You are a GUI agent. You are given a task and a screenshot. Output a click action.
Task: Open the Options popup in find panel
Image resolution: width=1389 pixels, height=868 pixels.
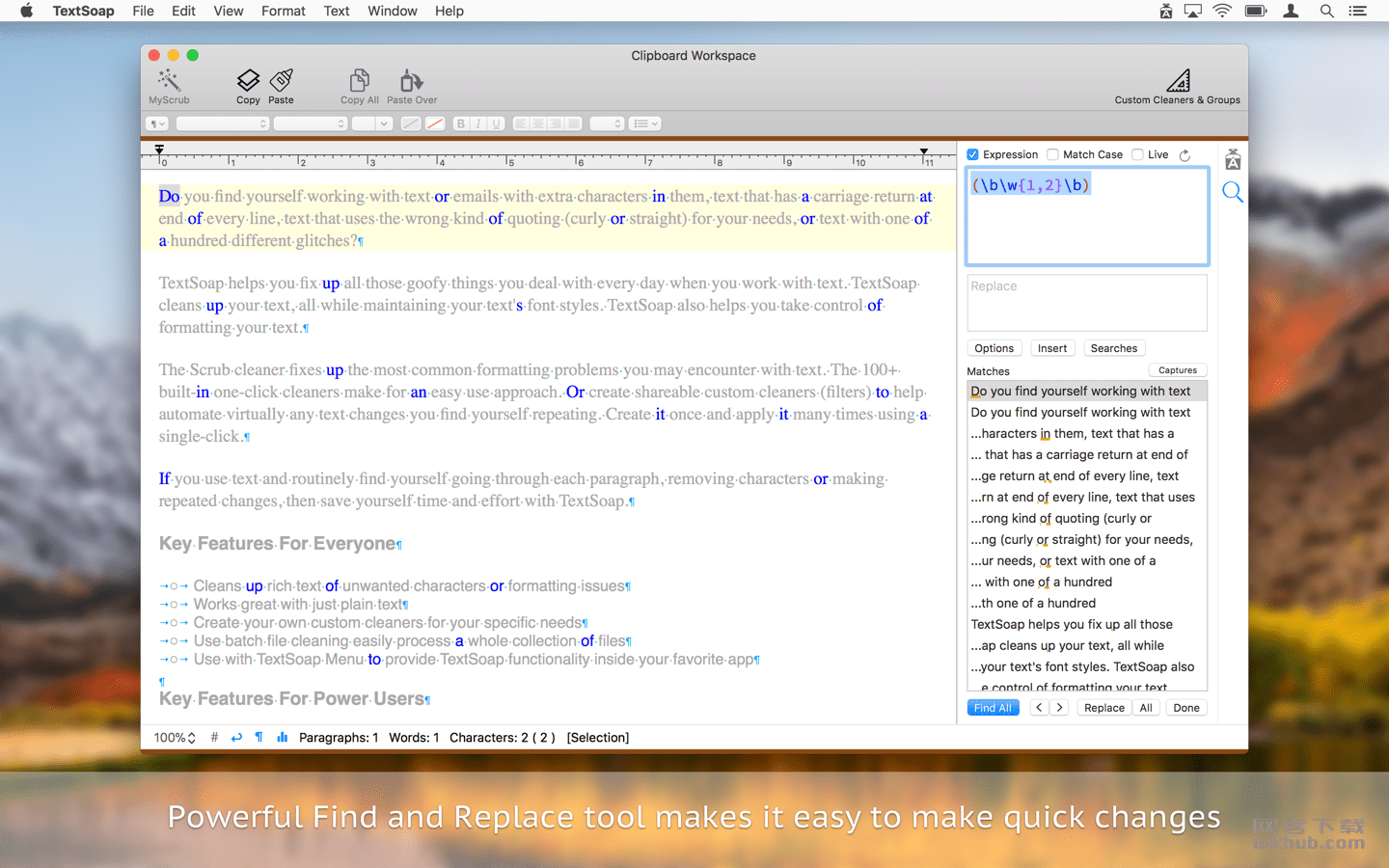(x=994, y=348)
